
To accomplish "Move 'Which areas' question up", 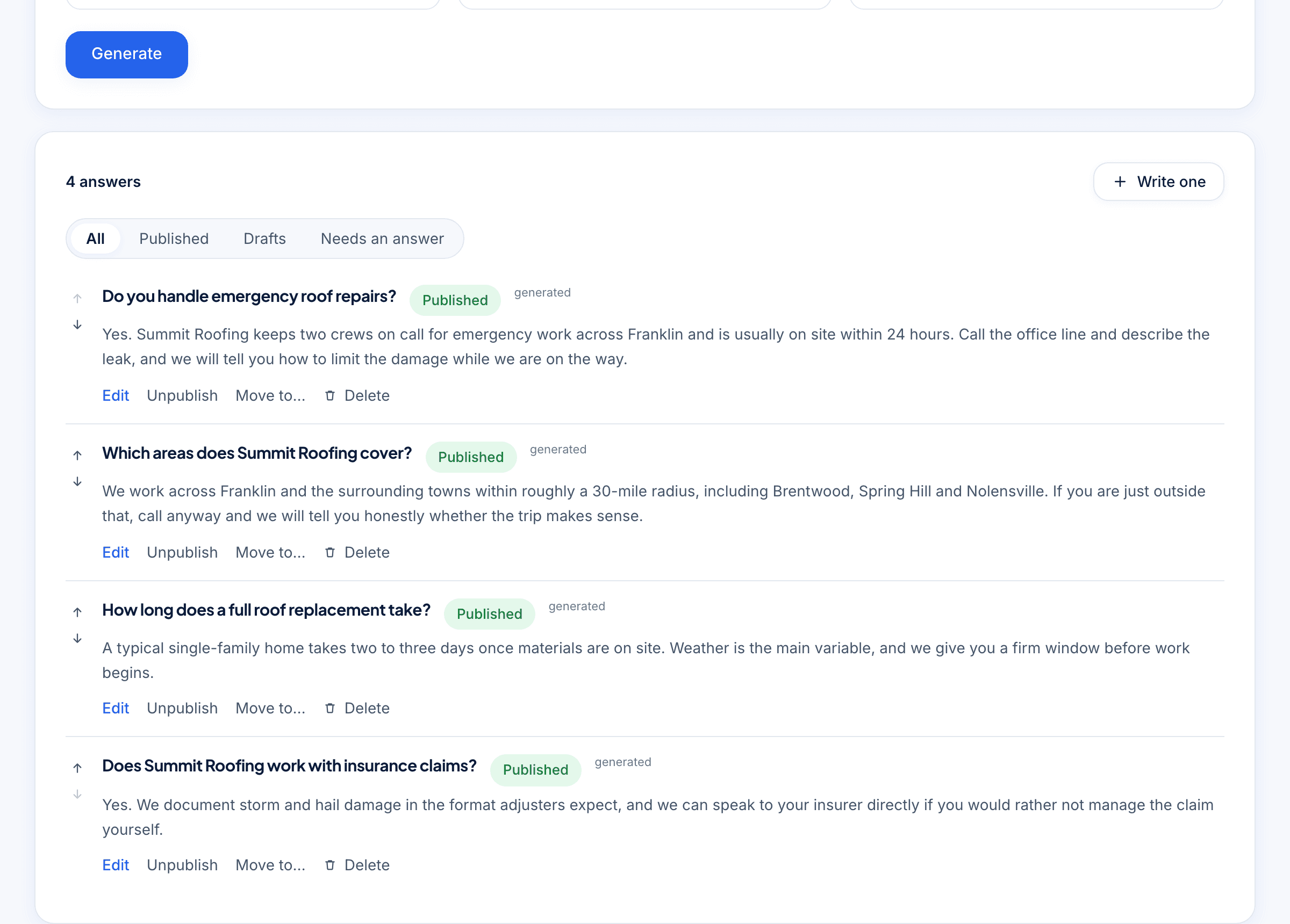I will pyautogui.click(x=77, y=455).
